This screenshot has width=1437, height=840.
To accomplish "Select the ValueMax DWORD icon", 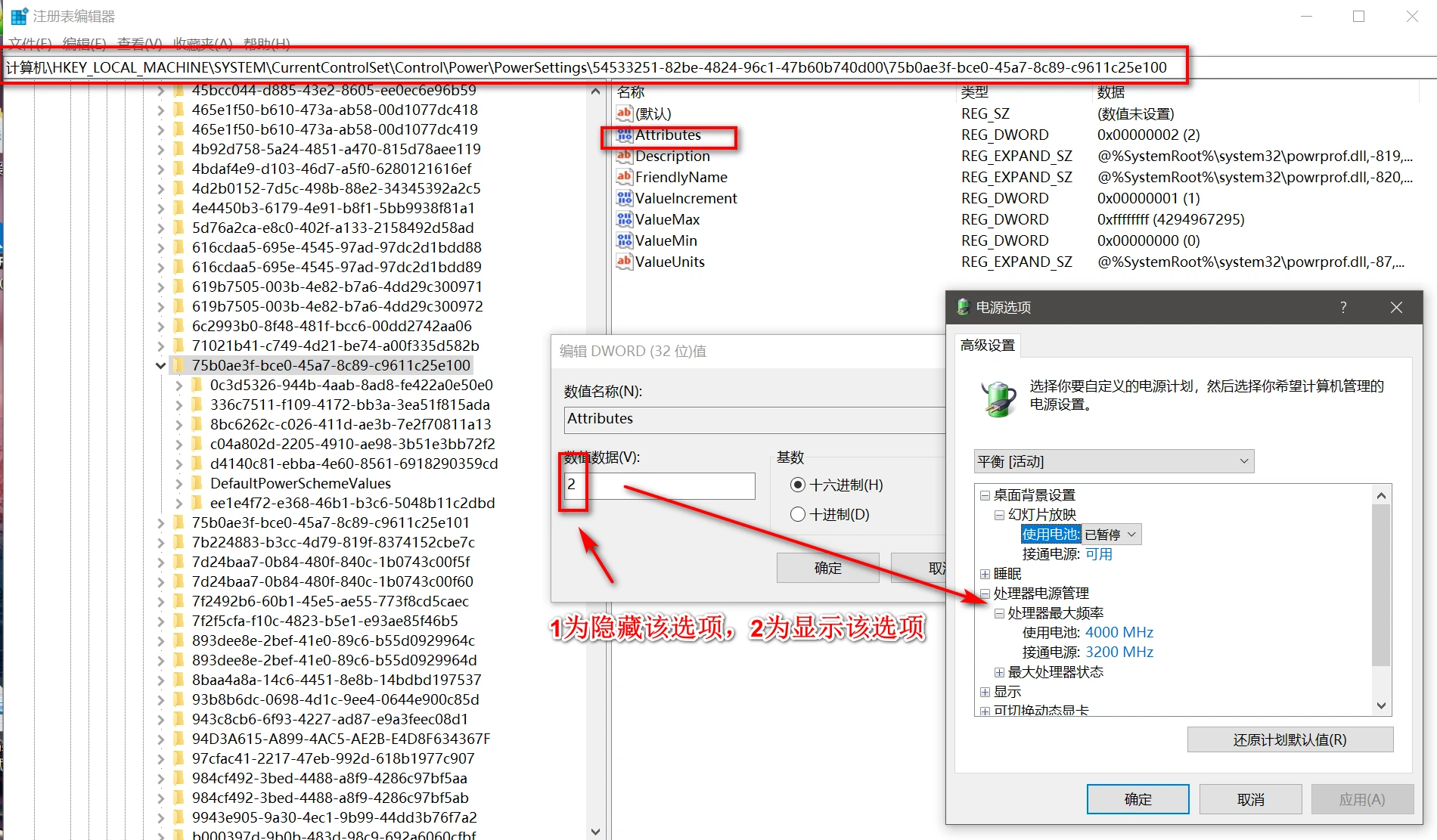I will tap(624, 219).
